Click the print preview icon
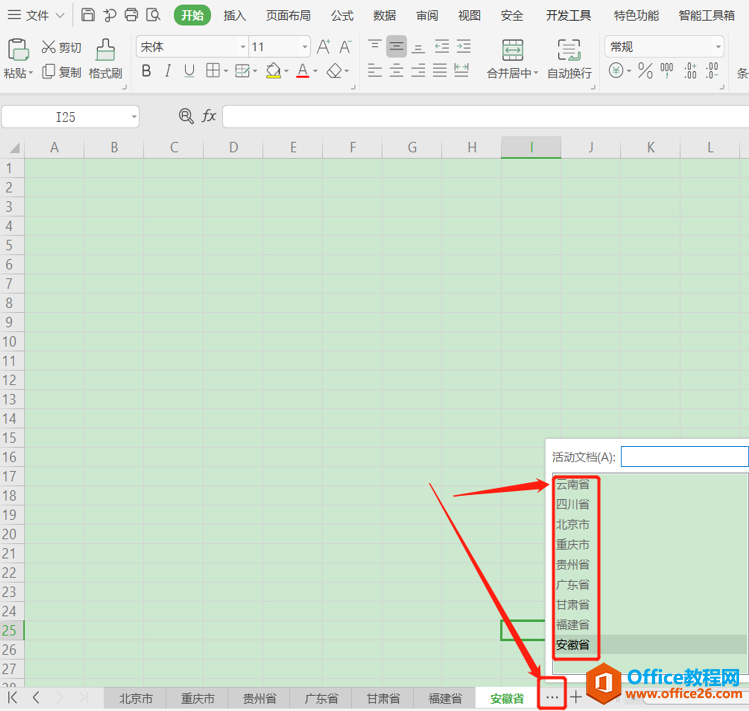This screenshot has height=711, width=749. 153,15
